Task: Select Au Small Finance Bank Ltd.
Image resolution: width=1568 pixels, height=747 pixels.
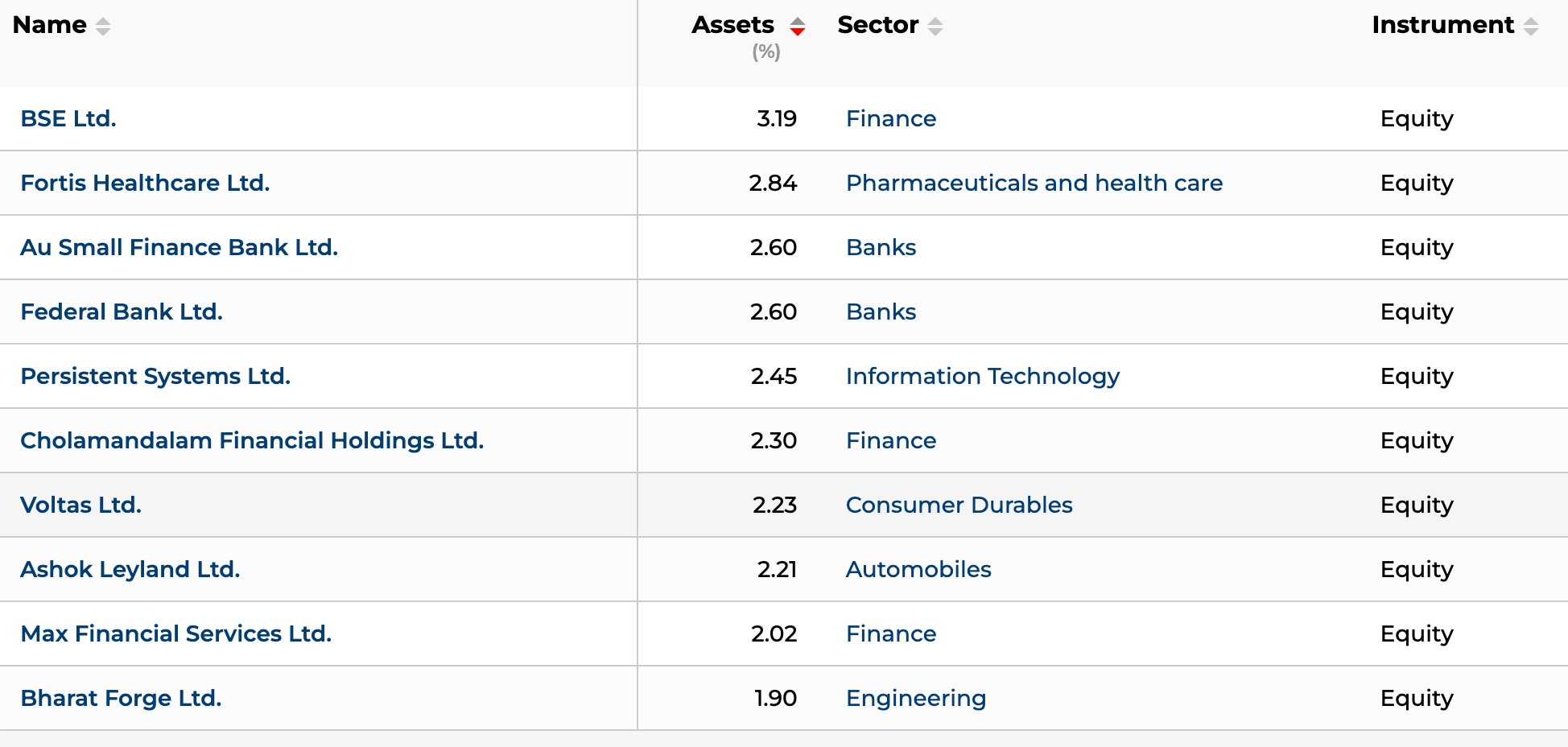Action: tap(179, 247)
